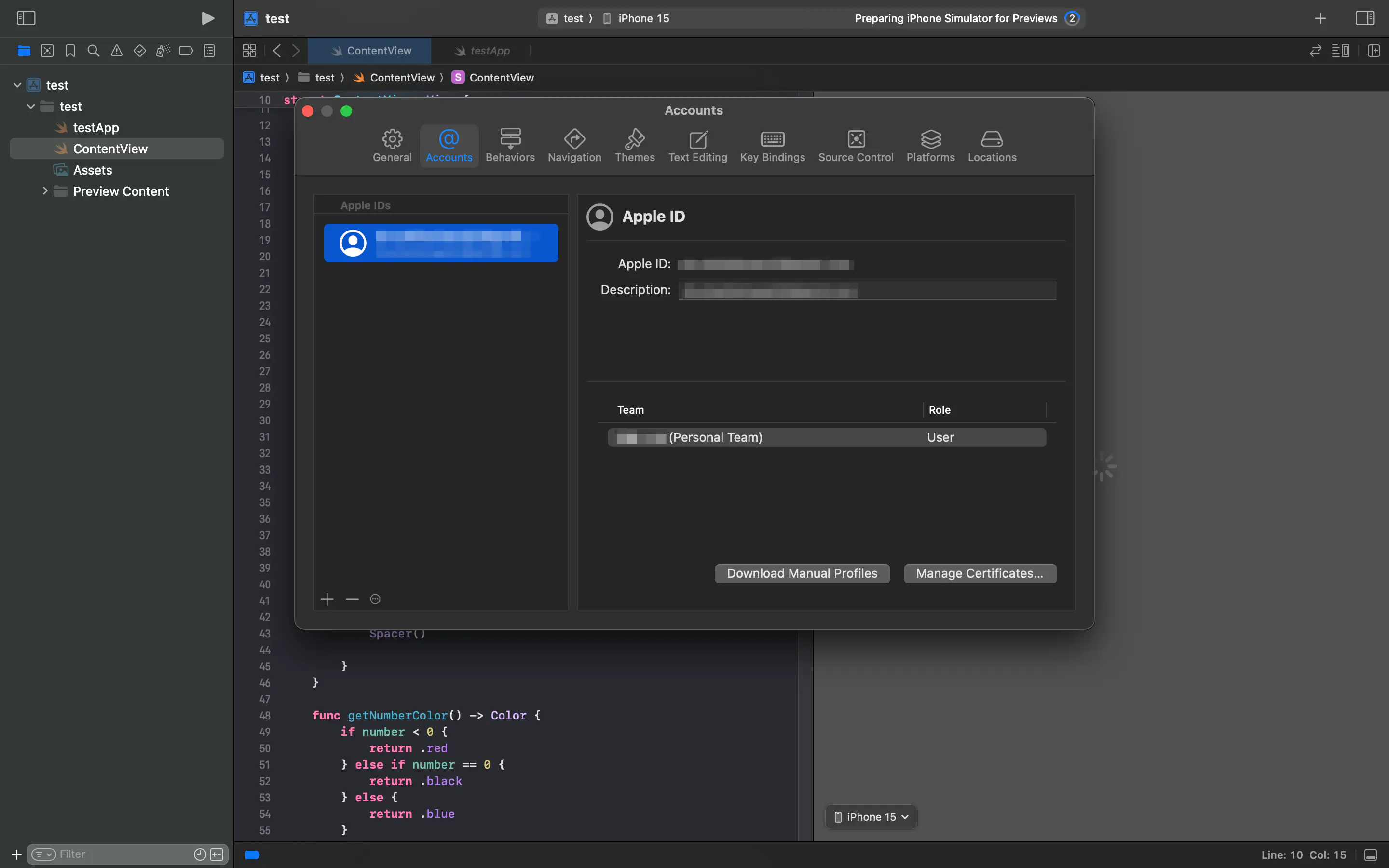Select the Personal Team row
Image resolution: width=1389 pixels, height=868 pixels.
pos(827,437)
